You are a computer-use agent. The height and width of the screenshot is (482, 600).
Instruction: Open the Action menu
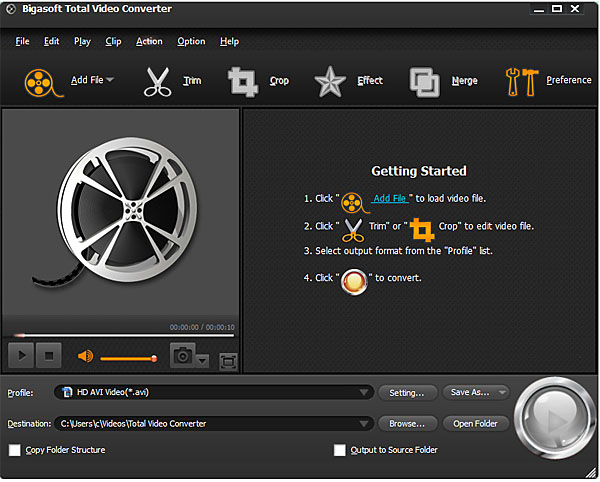pyautogui.click(x=149, y=41)
